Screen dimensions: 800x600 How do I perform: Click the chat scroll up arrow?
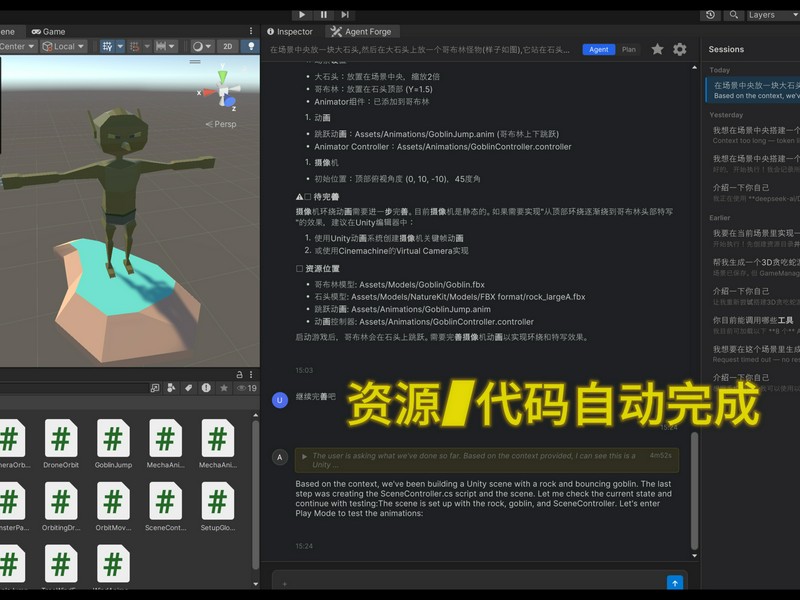pyautogui.click(x=694, y=67)
